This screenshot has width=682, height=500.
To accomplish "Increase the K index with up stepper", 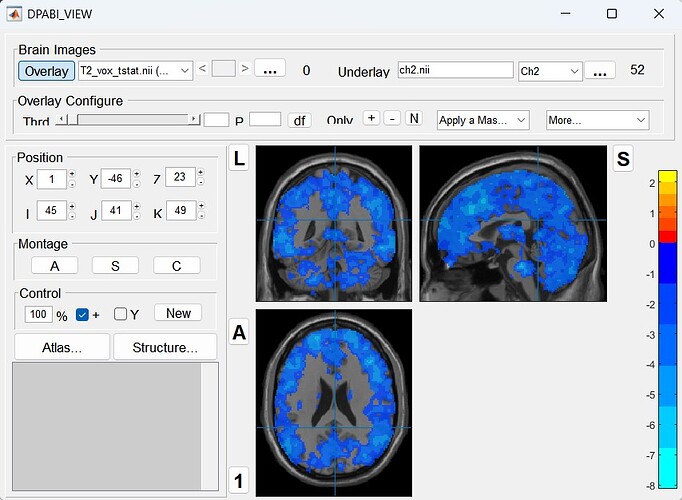I will [201, 206].
